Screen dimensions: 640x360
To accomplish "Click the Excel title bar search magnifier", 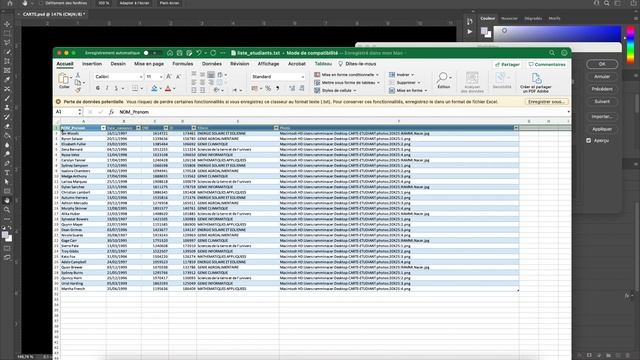I will click(x=552, y=53).
